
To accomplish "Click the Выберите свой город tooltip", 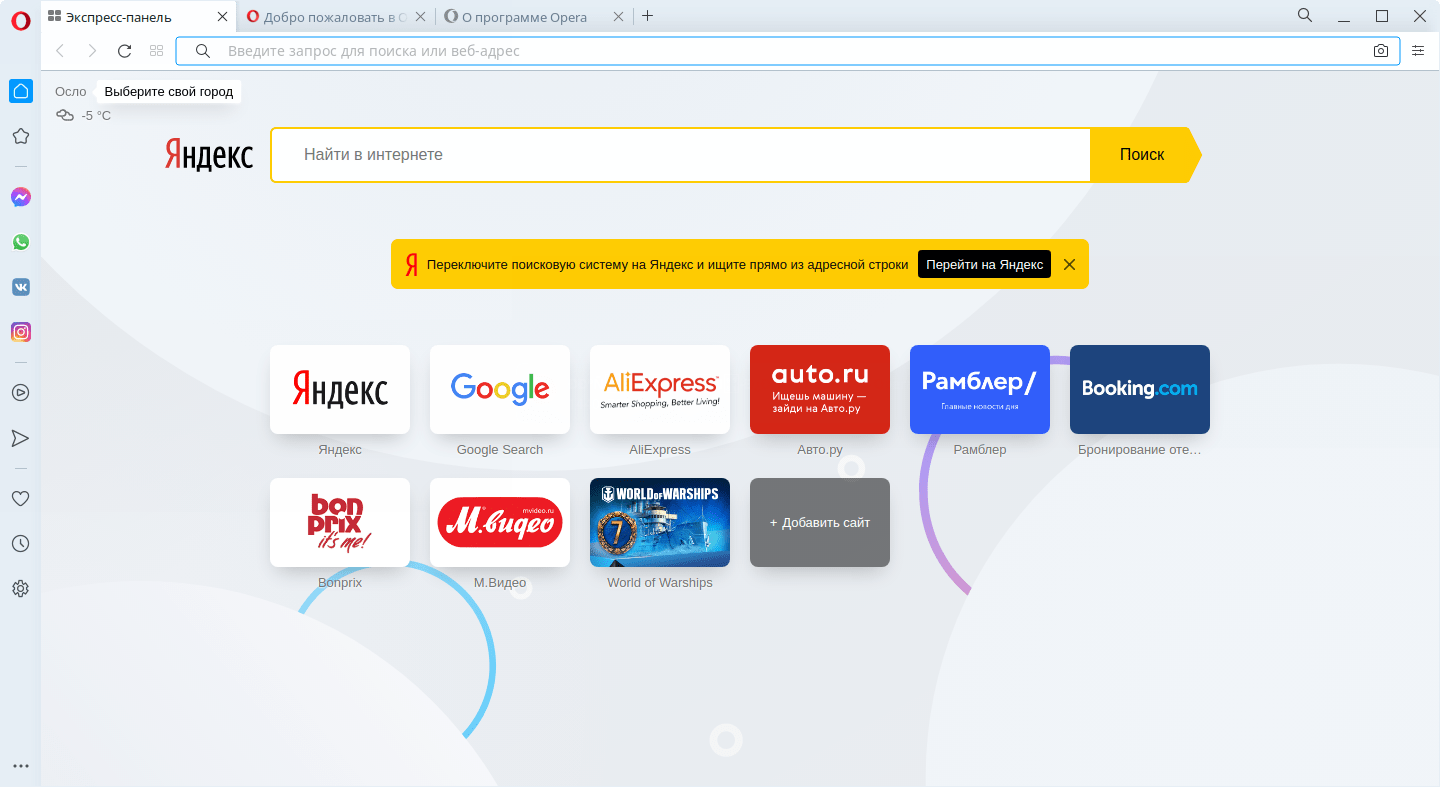I will 169,92.
